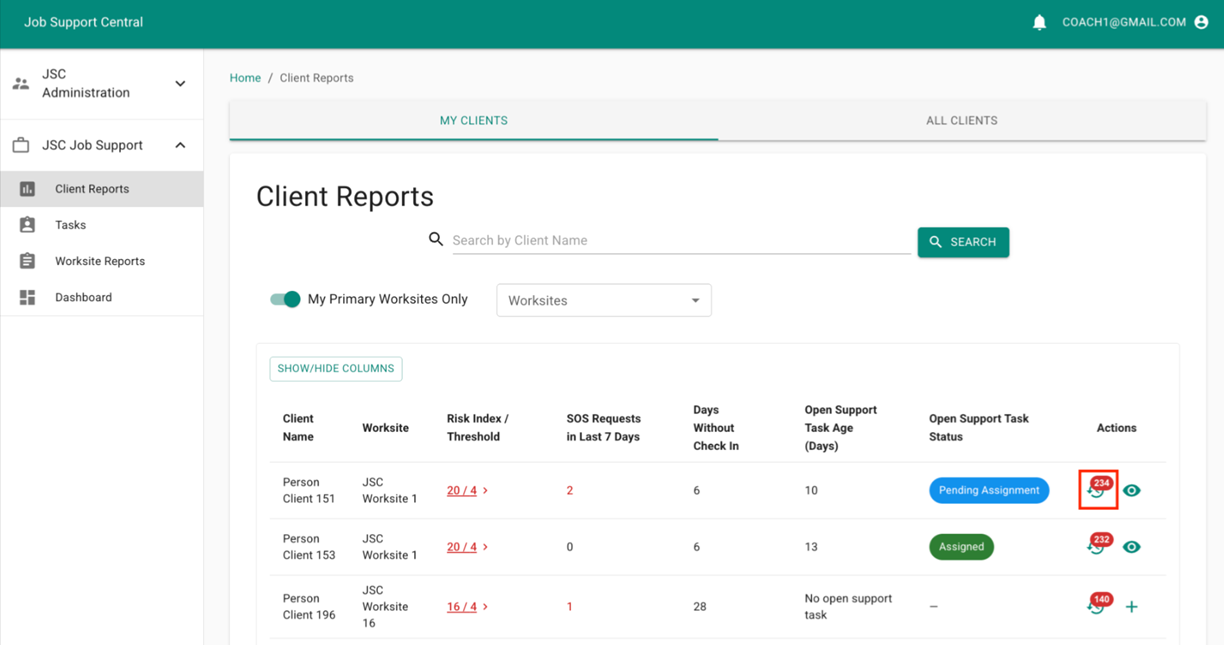Open Dashboard from sidebar icon
The image size is (1224, 645).
click(27, 297)
